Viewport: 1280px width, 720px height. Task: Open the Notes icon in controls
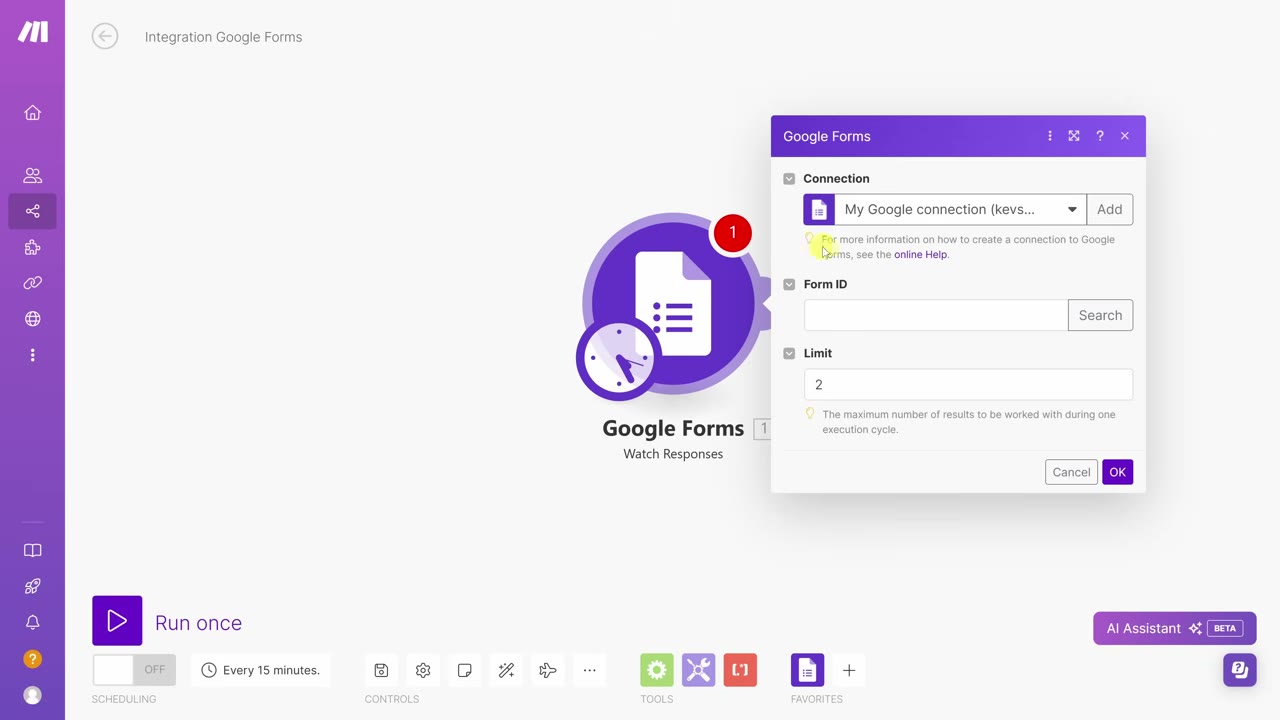point(465,670)
